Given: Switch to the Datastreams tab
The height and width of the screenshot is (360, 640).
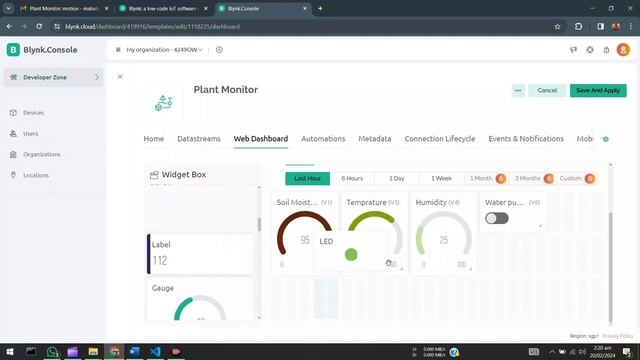Looking at the screenshot, I should 199,139.
